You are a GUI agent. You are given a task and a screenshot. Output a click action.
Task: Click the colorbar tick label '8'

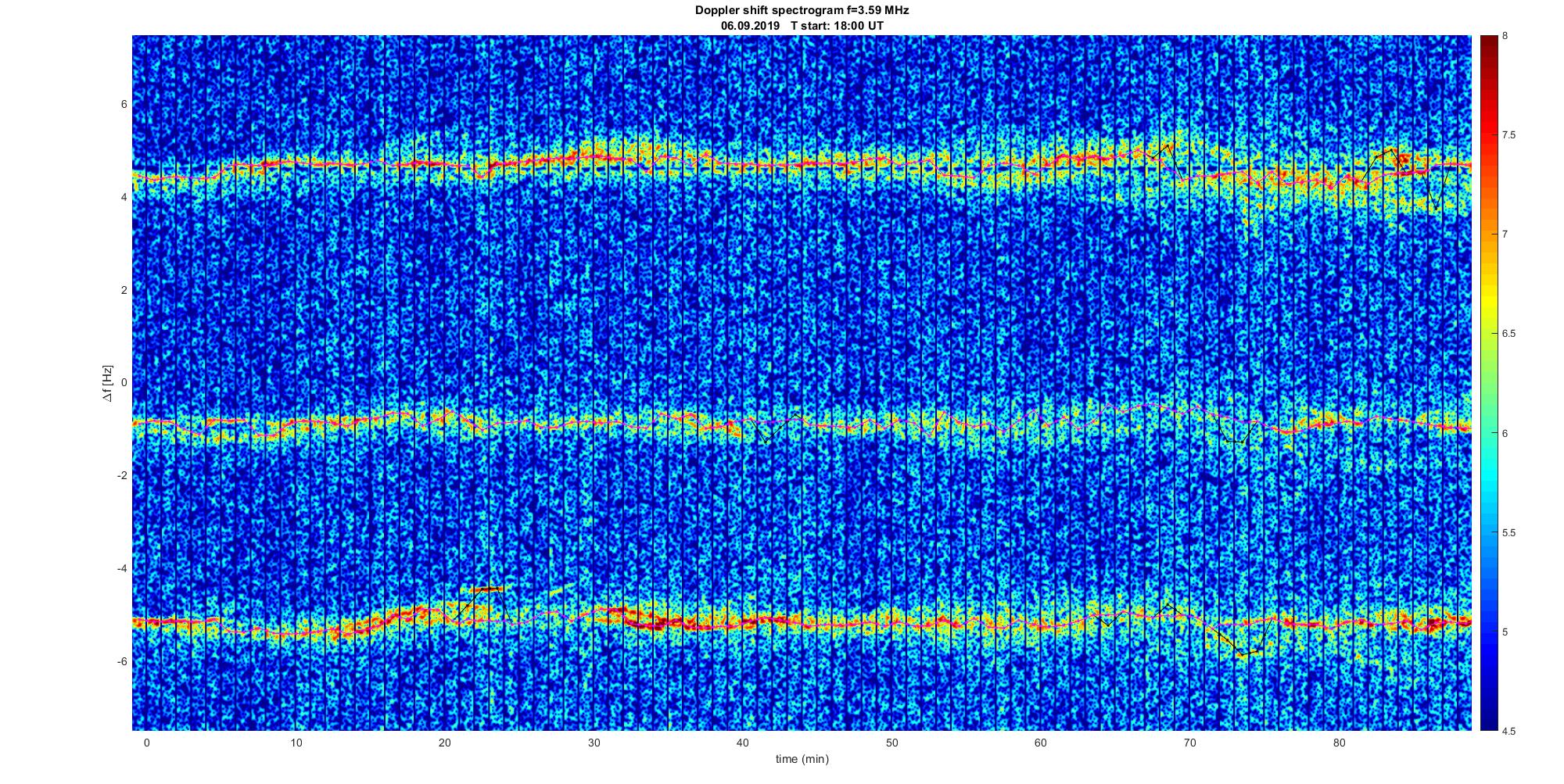(x=1505, y=36)
